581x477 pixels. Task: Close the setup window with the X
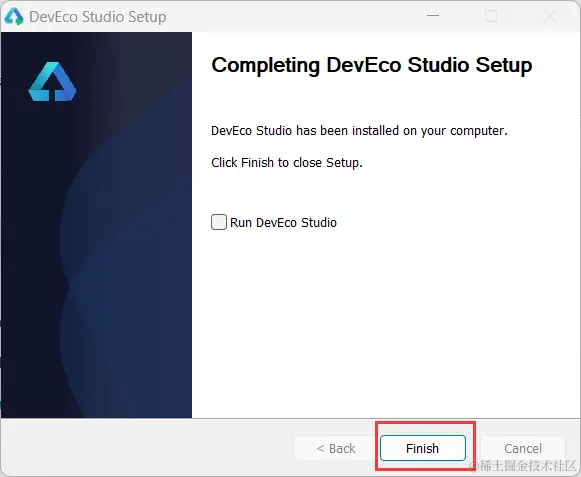(x=550, y=16)
